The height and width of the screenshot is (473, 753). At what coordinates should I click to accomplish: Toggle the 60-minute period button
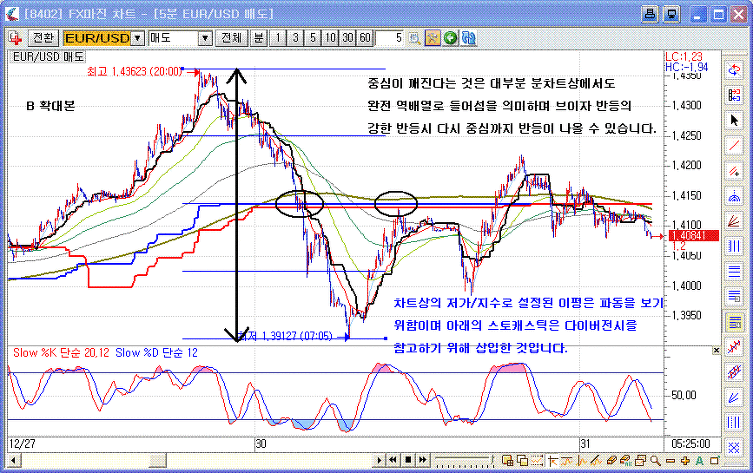click(365, 38)
